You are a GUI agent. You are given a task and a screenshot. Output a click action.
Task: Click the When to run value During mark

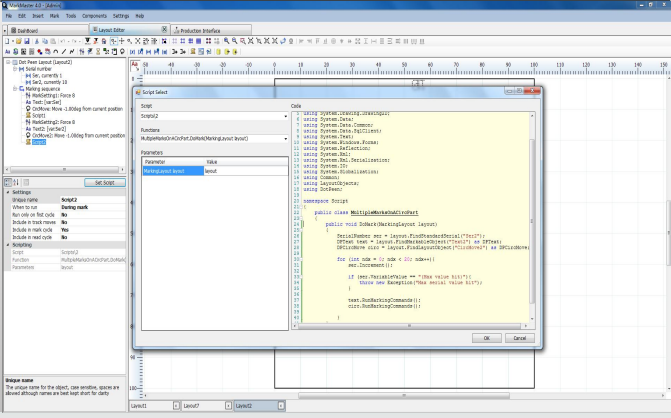(x=93, y=207)
